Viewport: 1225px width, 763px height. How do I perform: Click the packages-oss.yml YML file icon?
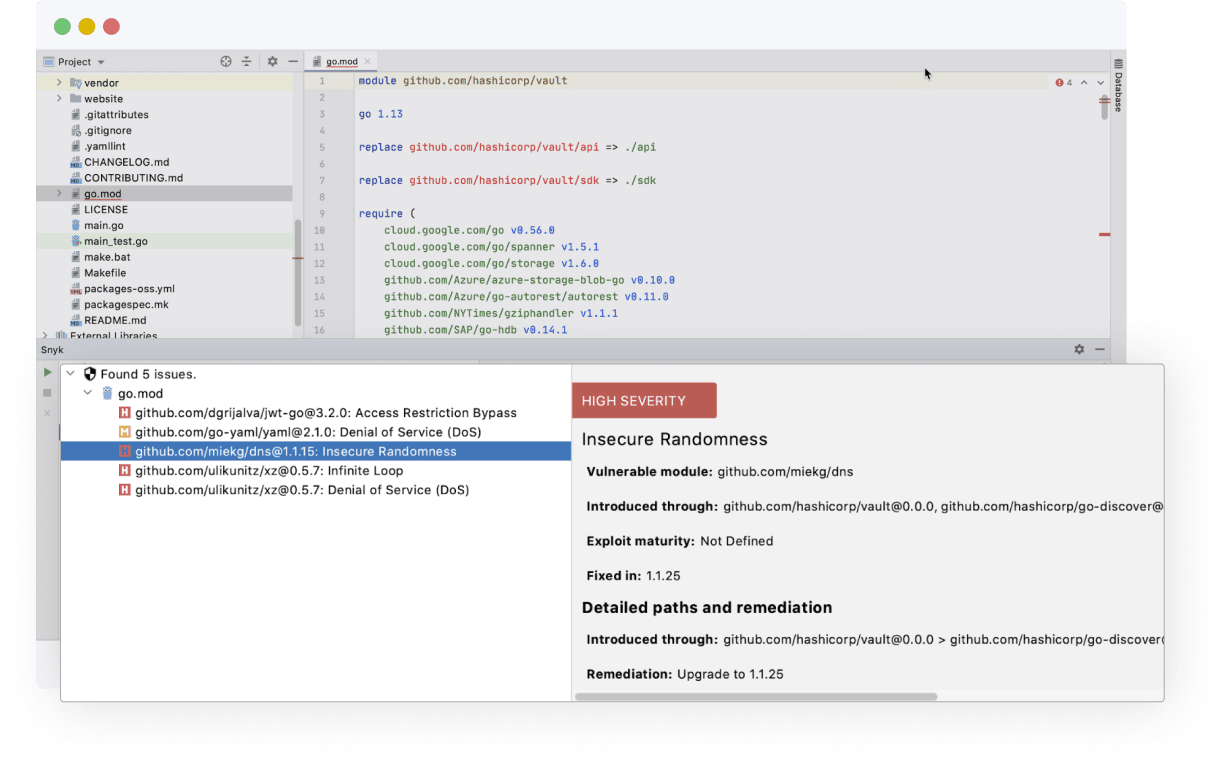76,289
